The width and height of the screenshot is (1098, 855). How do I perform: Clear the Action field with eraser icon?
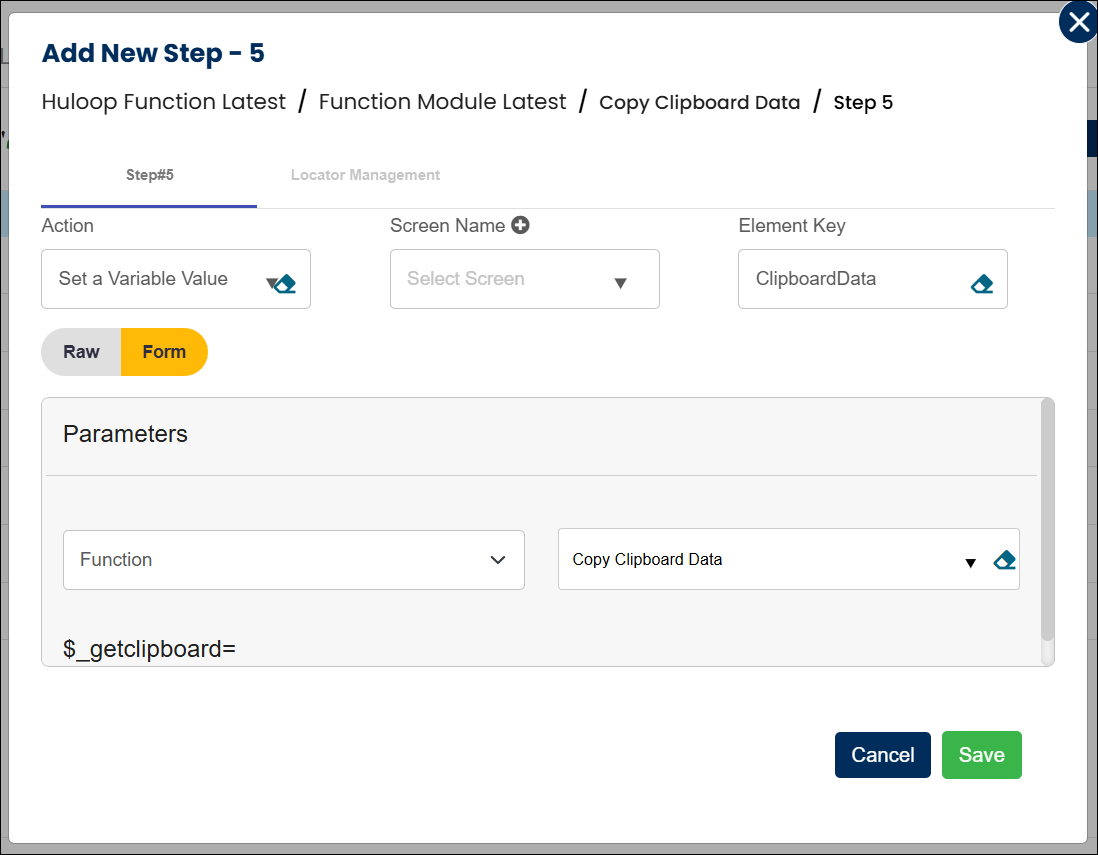[x=286, y=284]
